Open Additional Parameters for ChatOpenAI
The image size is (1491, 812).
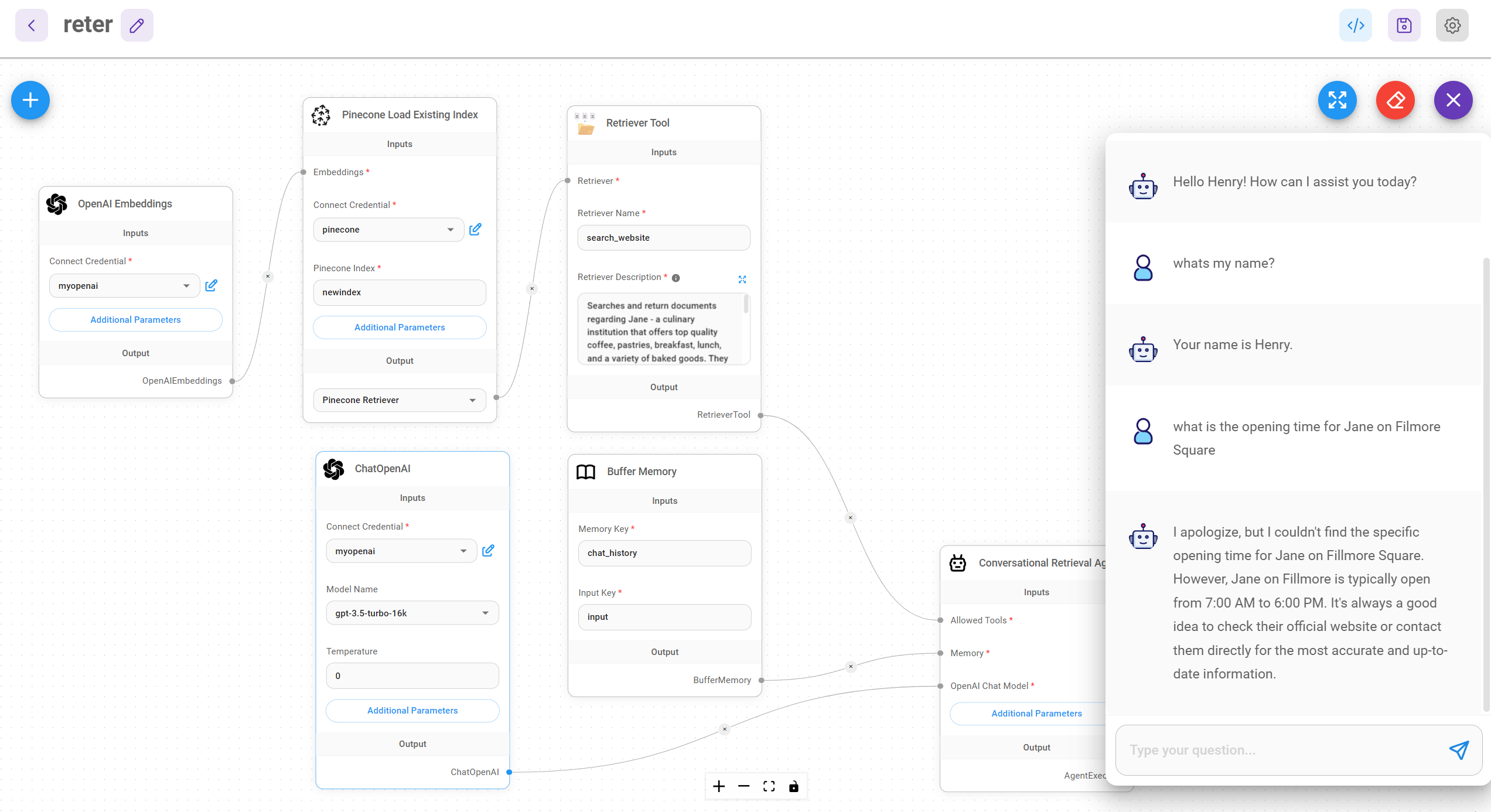click(412, 711)
